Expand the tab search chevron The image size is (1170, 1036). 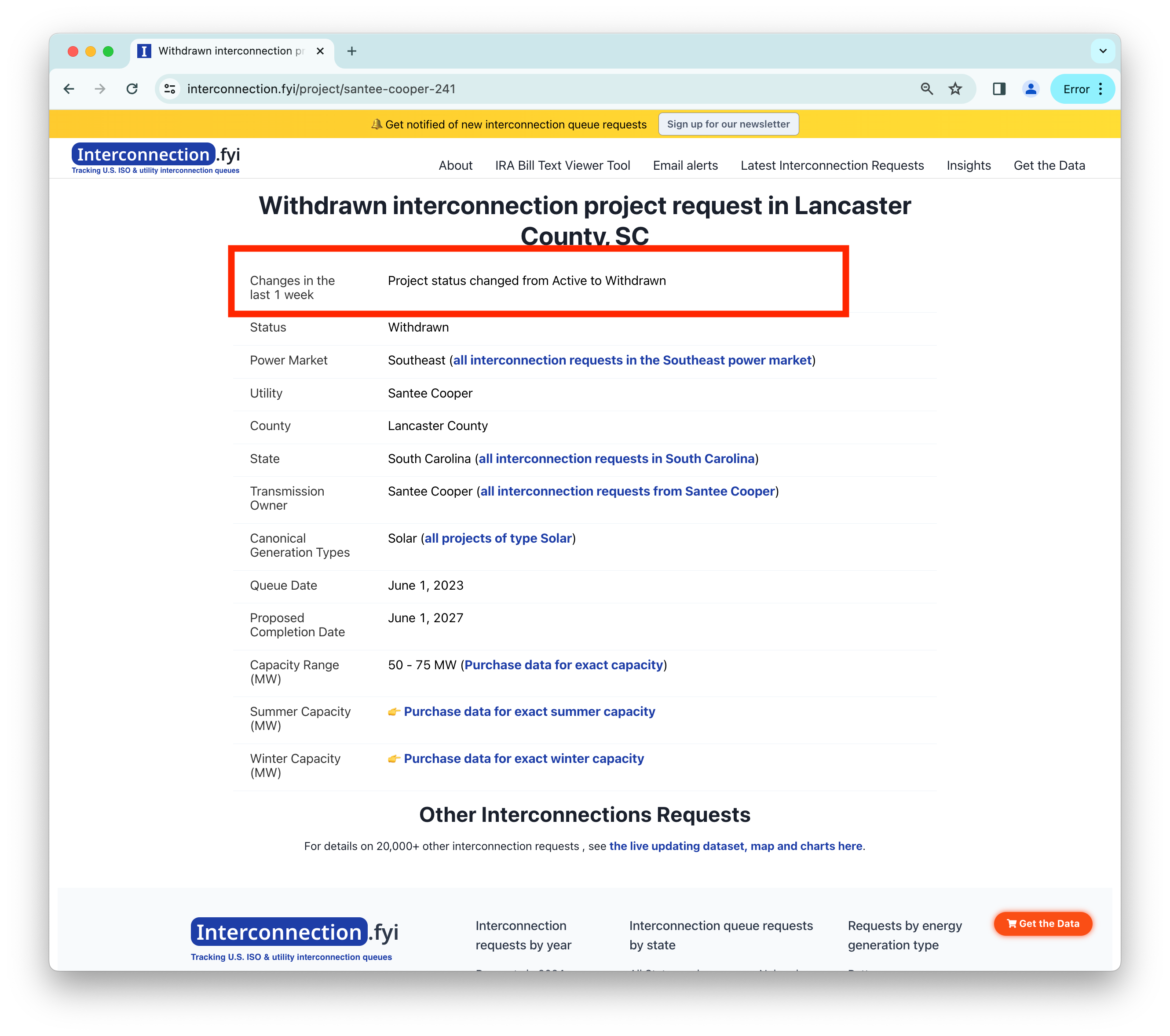[x=1102, y=51]
